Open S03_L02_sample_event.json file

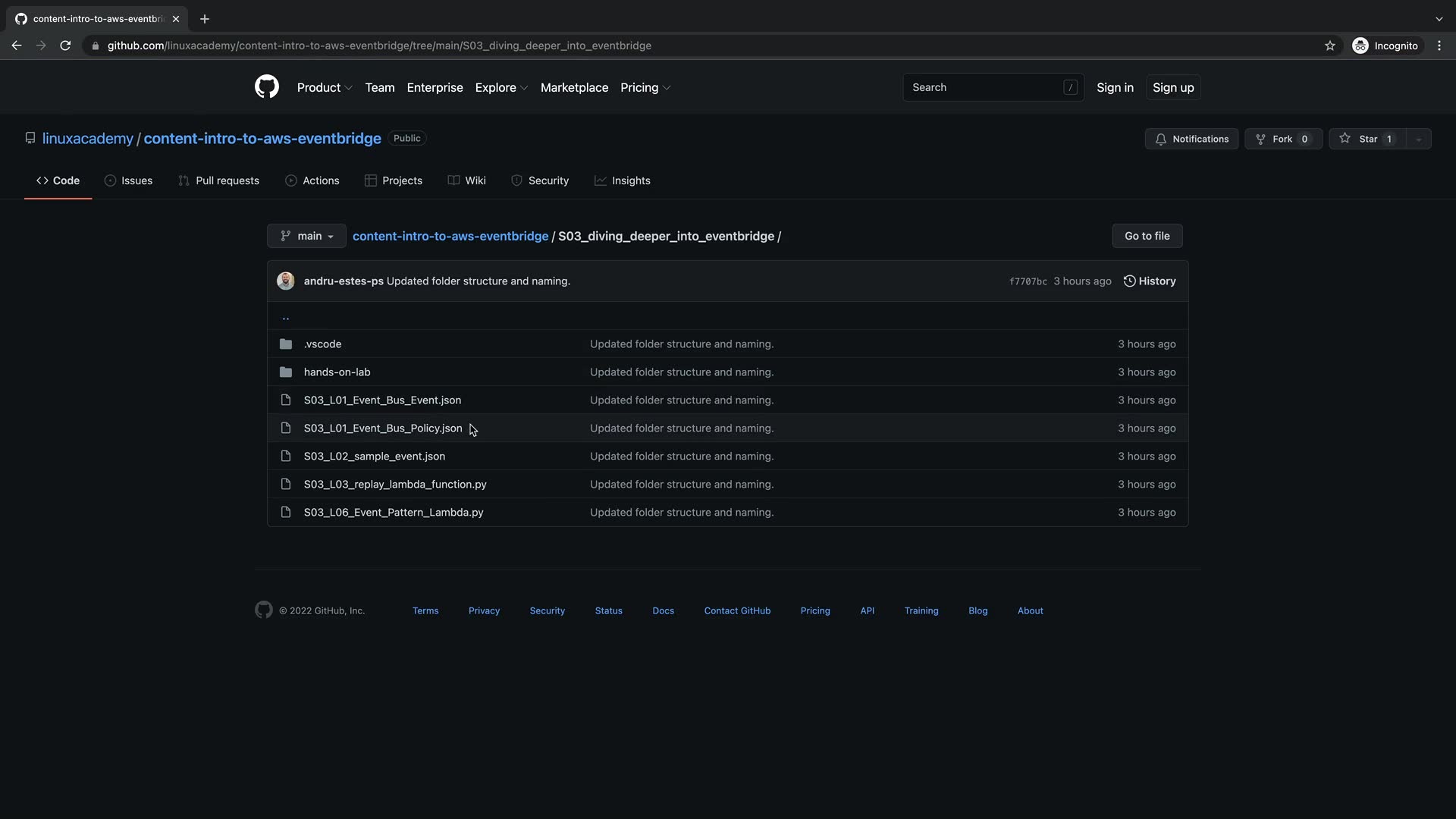pyautogui.click(x=374, y=457)
